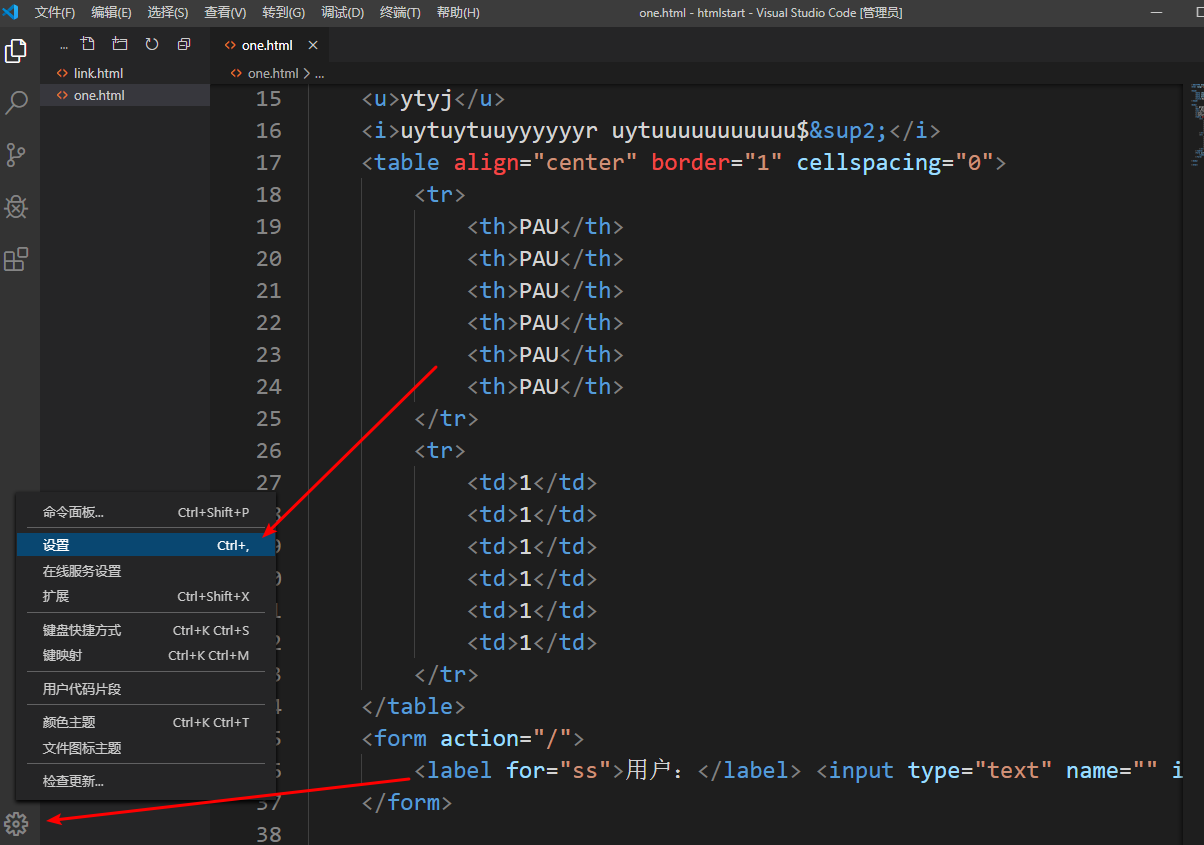This screenshot has height=845, width=1204.
Task: Click the PAU text on line 22
Action: pyautogui.click(x=539, y=322)
